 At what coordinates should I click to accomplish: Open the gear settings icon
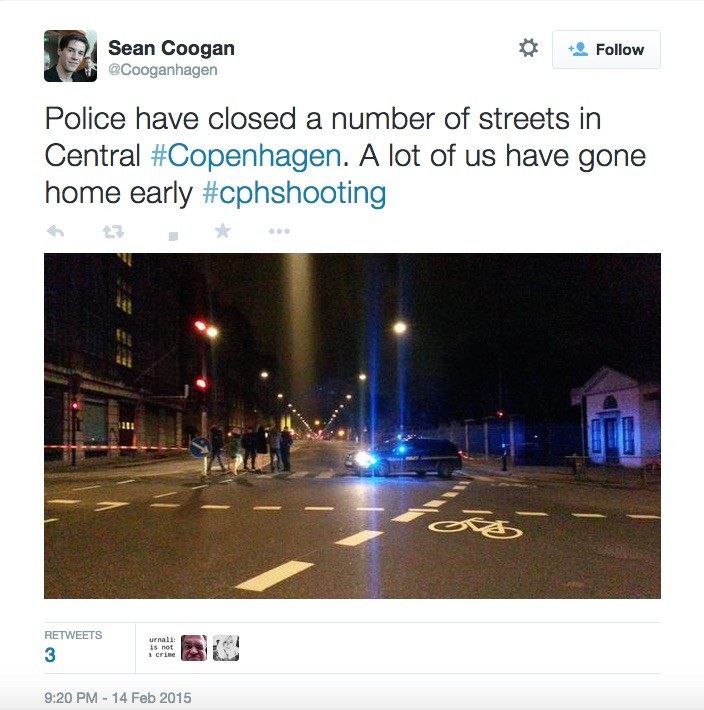528,48
